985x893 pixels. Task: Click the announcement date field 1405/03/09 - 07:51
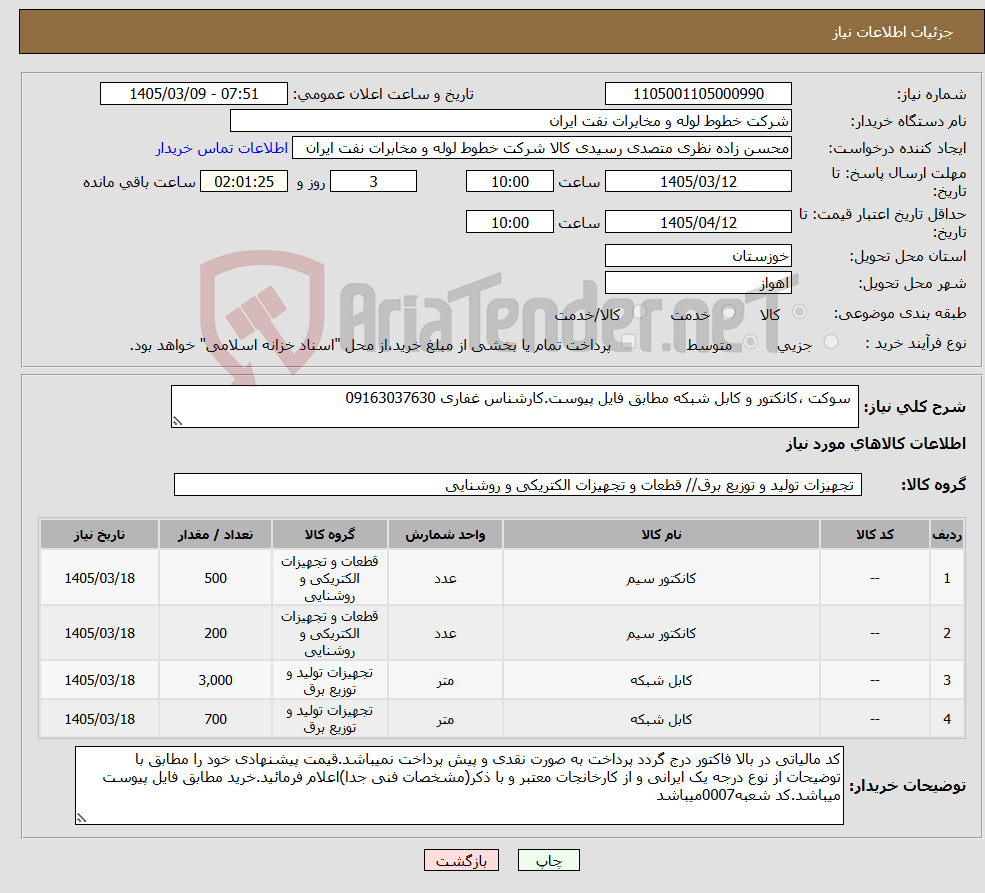pyautogui.click(x=193, y=94)
